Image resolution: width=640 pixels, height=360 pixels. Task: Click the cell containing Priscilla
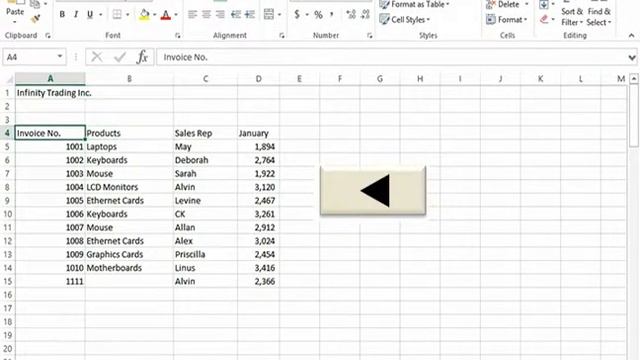[x=205, y=254]
